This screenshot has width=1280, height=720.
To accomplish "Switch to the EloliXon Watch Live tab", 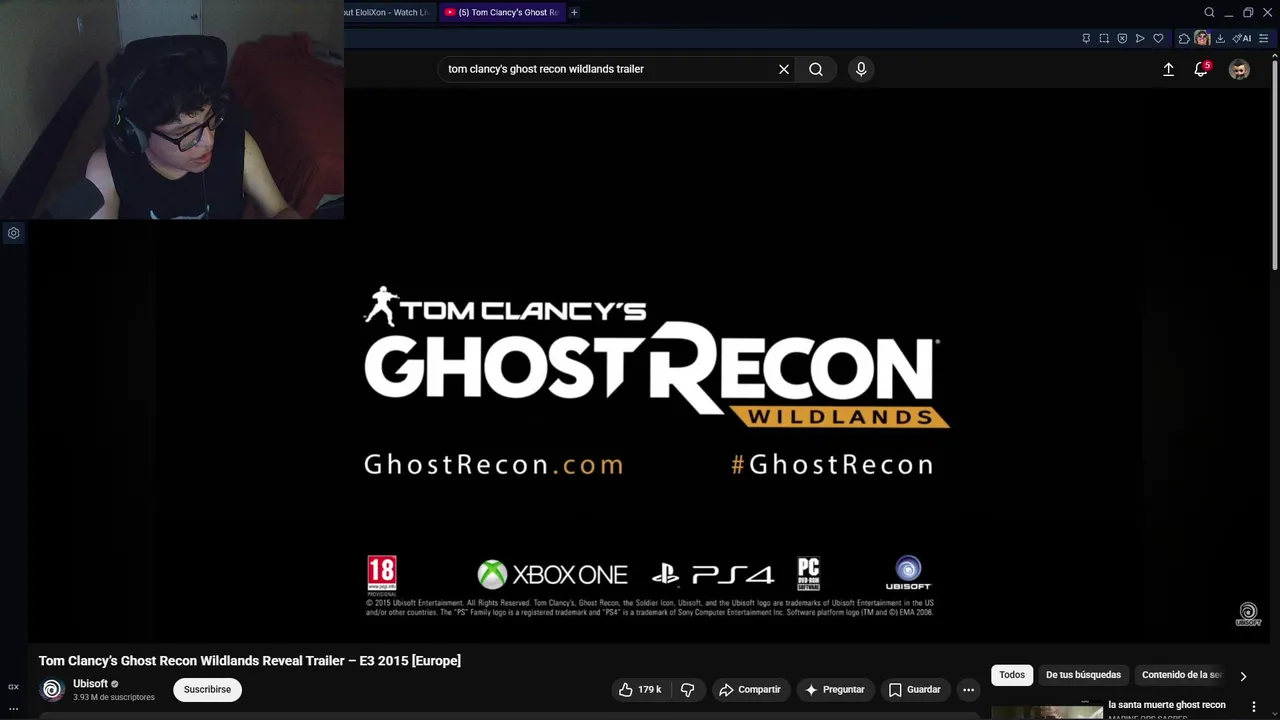I will [389, 12].
